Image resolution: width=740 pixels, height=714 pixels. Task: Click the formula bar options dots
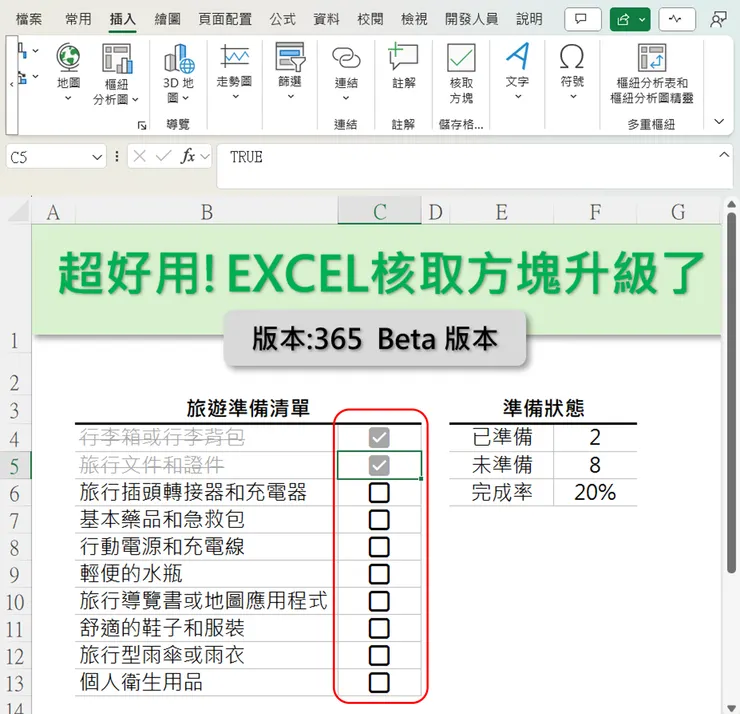(117, 156)
